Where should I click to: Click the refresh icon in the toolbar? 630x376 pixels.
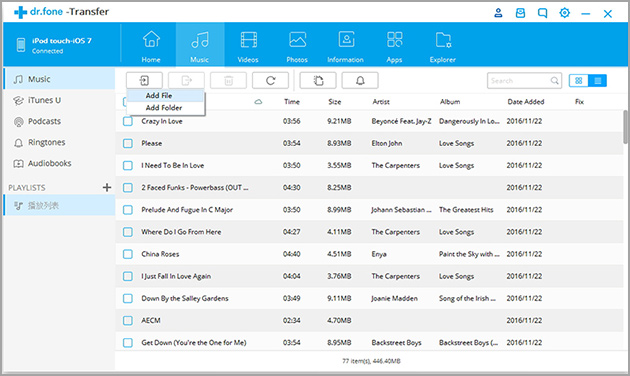[270, 81]
